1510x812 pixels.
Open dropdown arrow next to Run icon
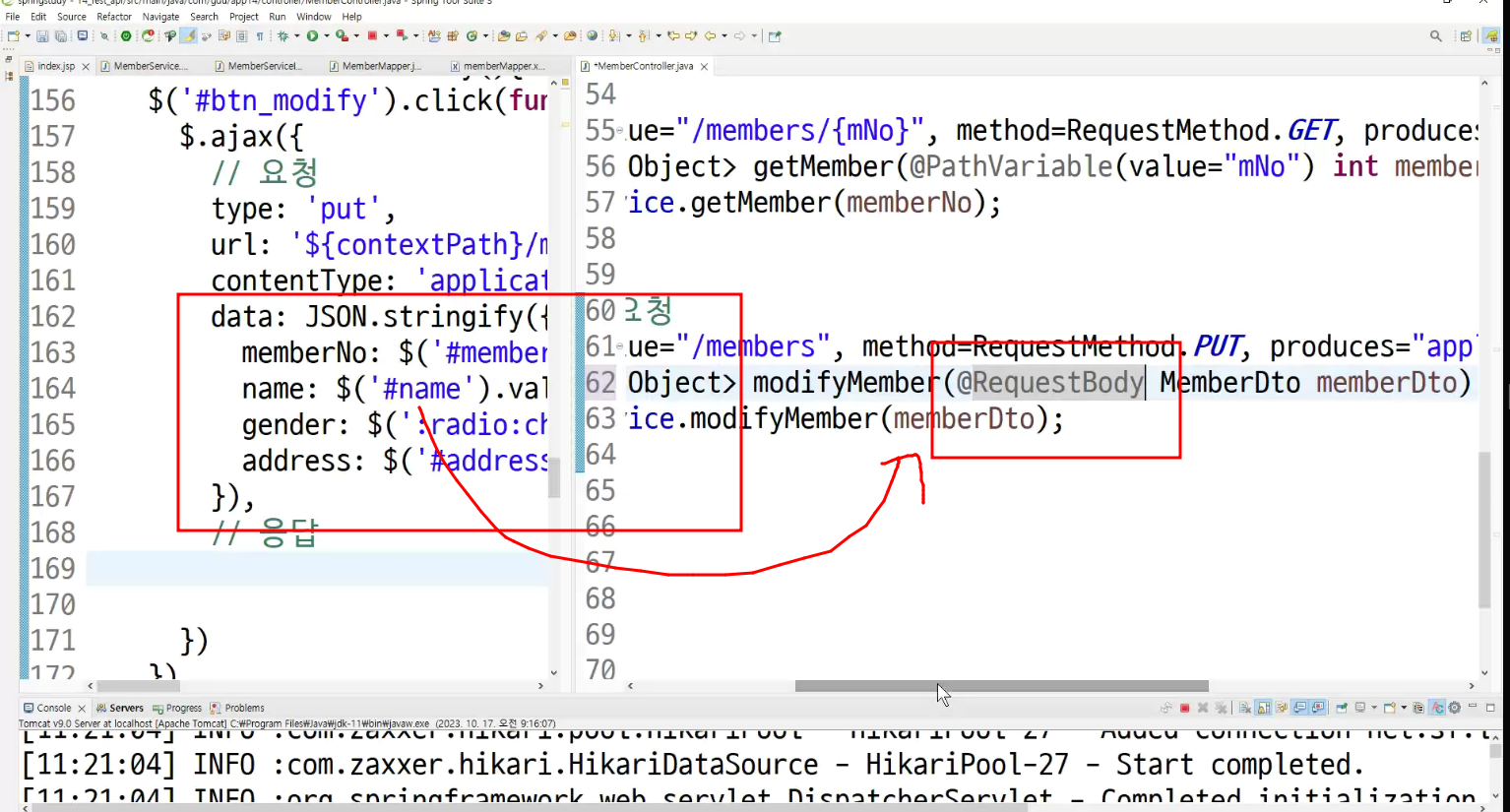pos(327,36)
